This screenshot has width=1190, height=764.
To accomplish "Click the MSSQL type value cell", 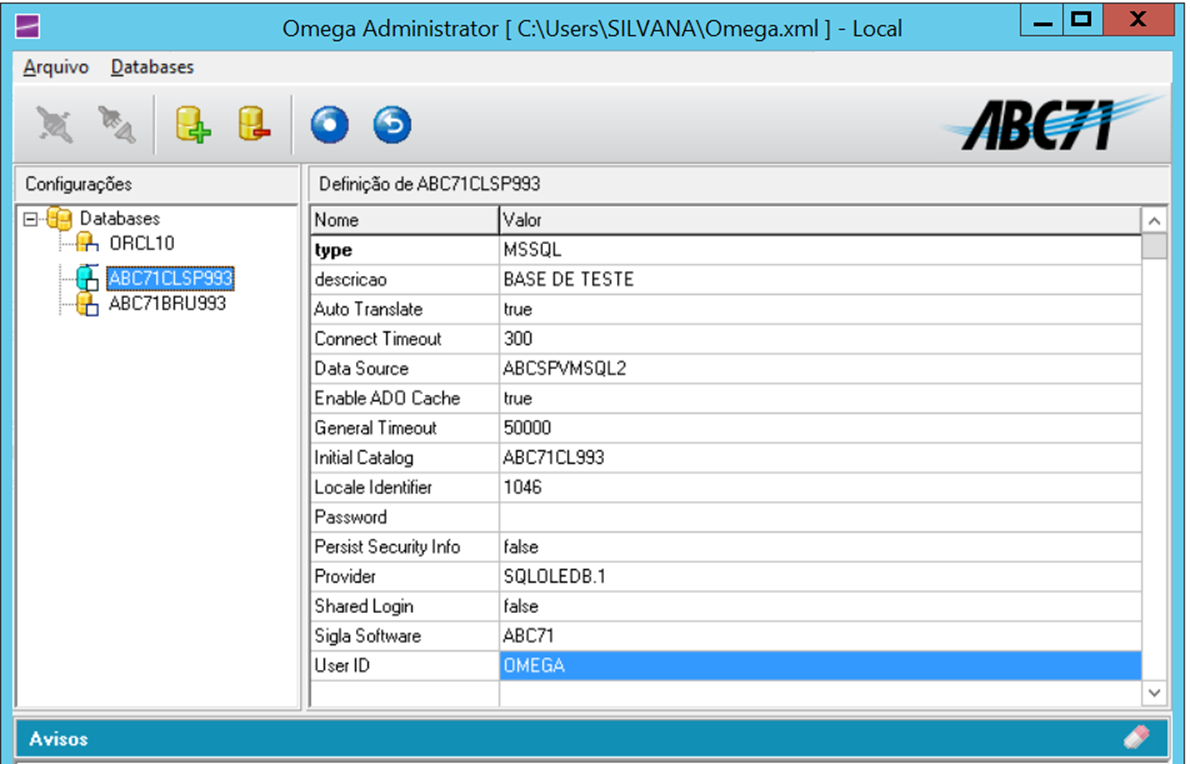I will click(820, 250).
